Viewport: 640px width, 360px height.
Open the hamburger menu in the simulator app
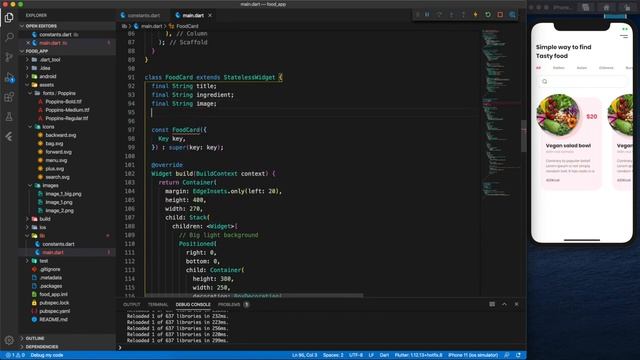[x=624, y=36]
